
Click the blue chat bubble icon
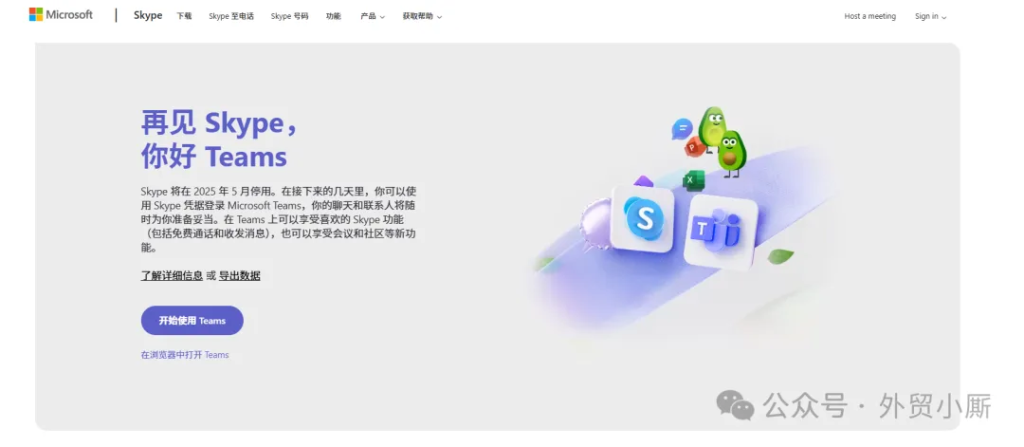[x=682, y=129]
